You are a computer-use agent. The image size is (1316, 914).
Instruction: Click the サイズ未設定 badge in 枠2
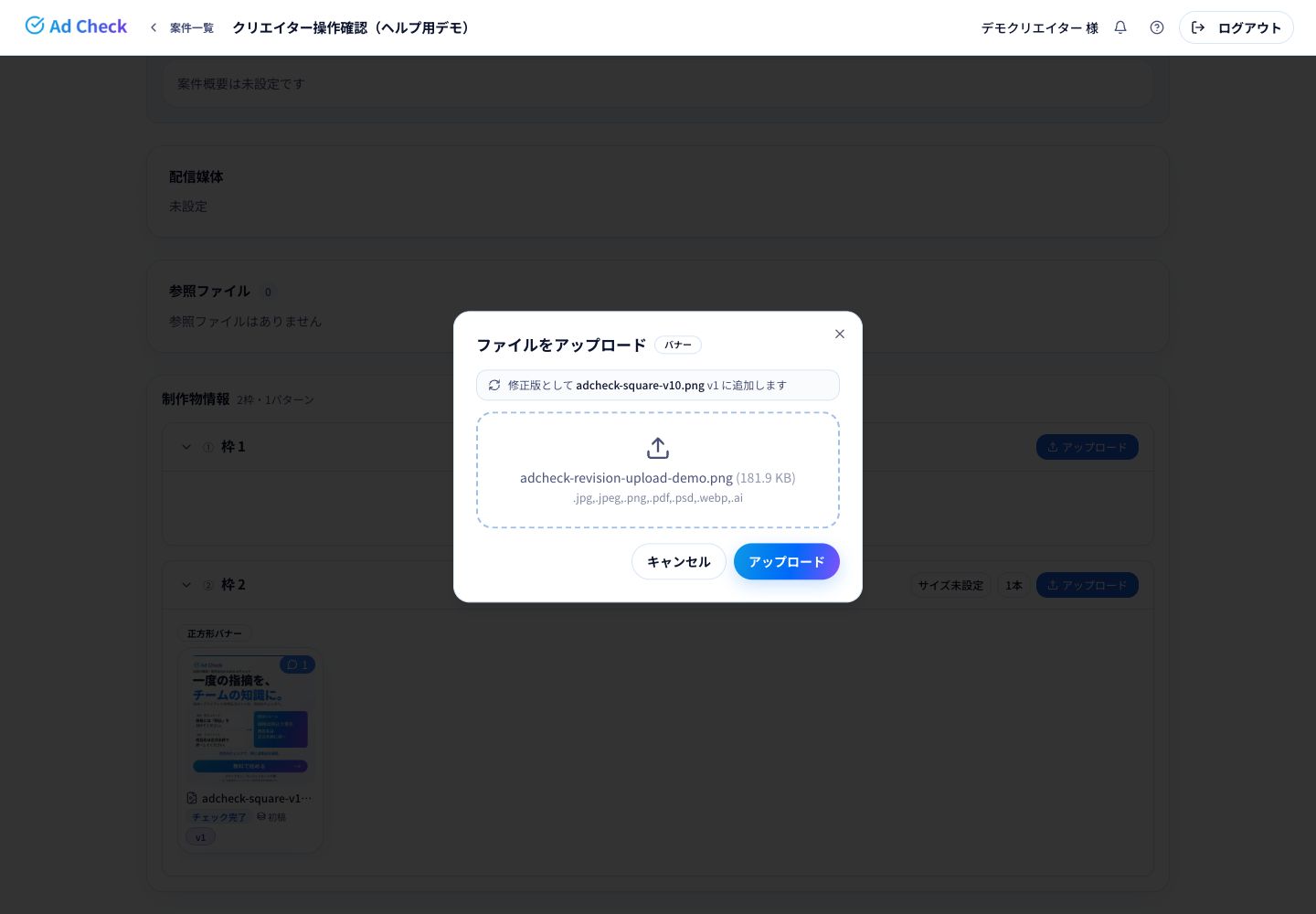point(950,585)
